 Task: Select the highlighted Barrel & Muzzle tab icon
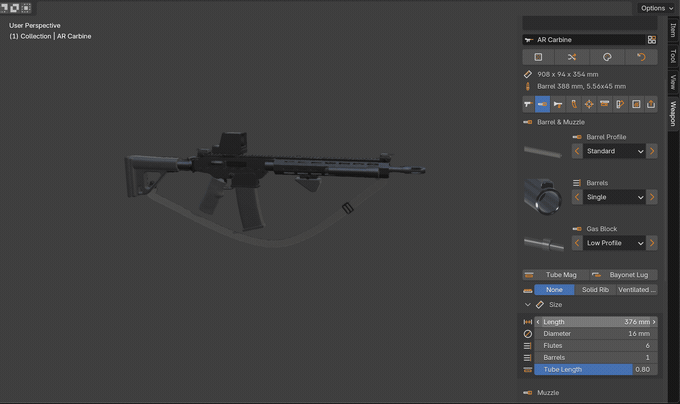(542, 104)
